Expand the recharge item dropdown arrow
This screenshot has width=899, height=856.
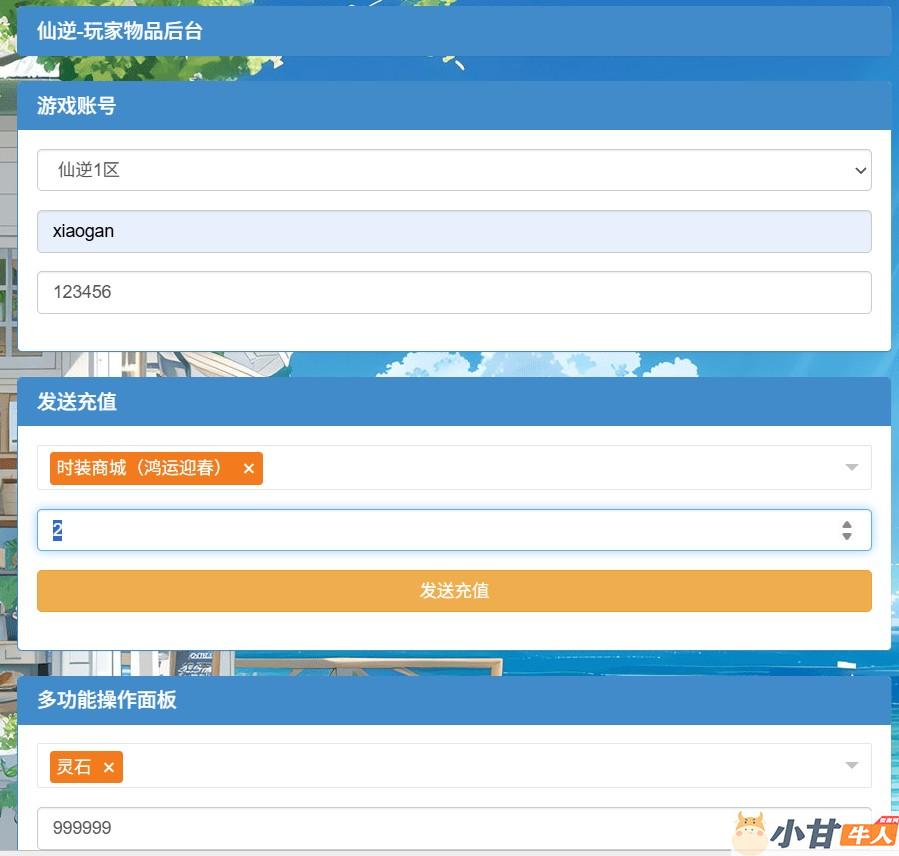coord(851,467)
